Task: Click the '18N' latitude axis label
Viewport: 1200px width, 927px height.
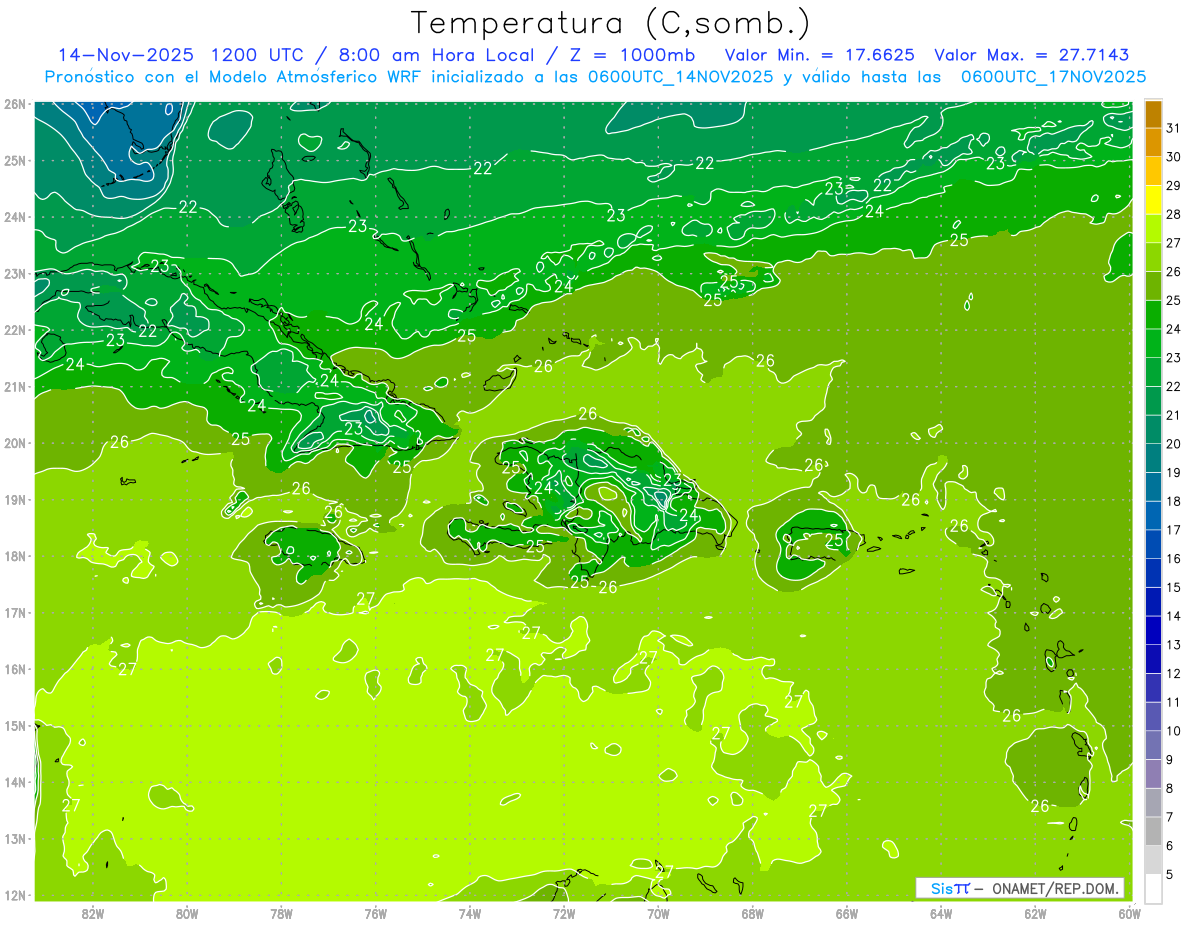Action: (16, 556)
